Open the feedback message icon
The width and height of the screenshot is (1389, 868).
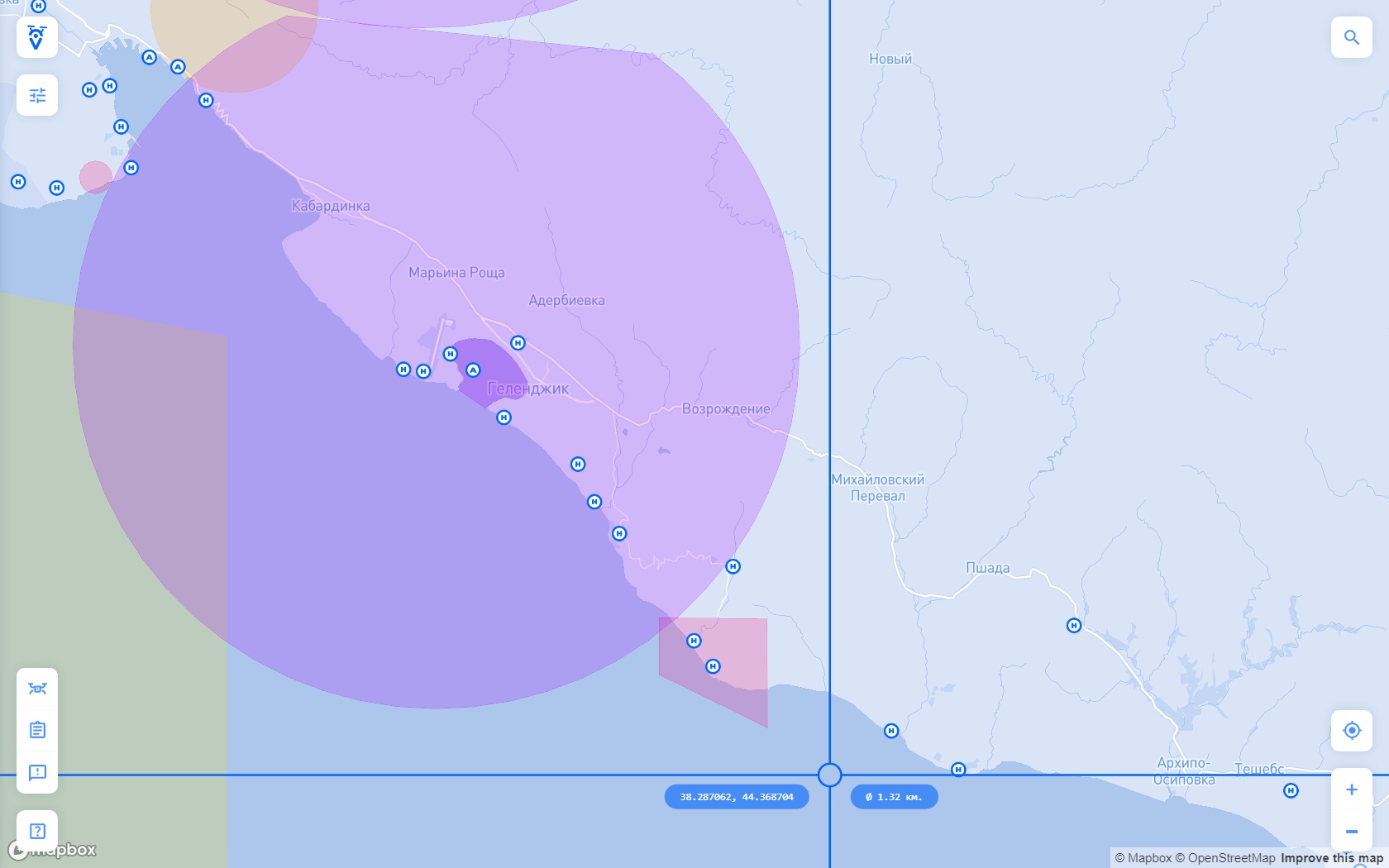(37, 772)
